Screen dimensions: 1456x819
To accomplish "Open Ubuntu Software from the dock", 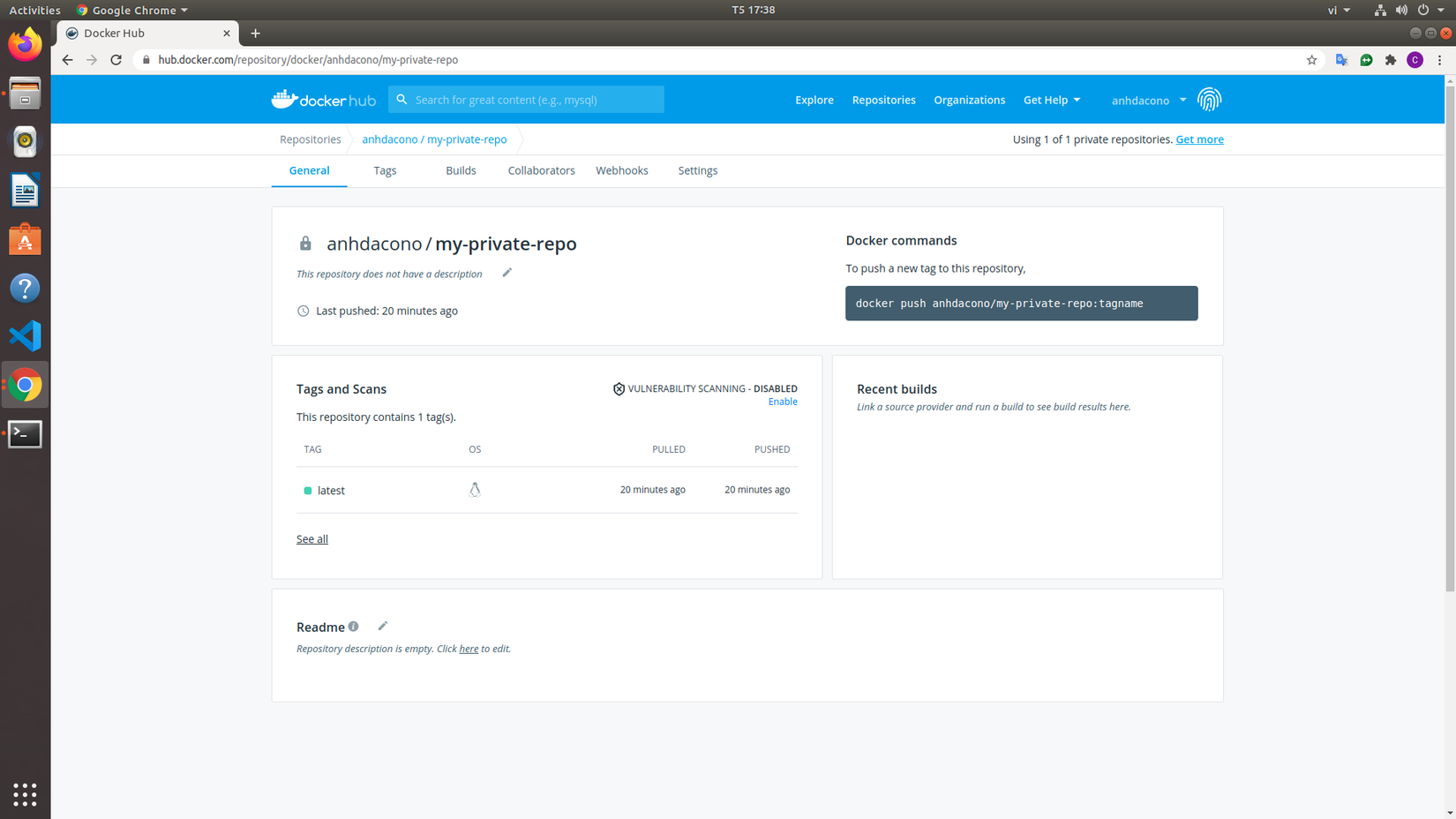I will tap(25, 239).
